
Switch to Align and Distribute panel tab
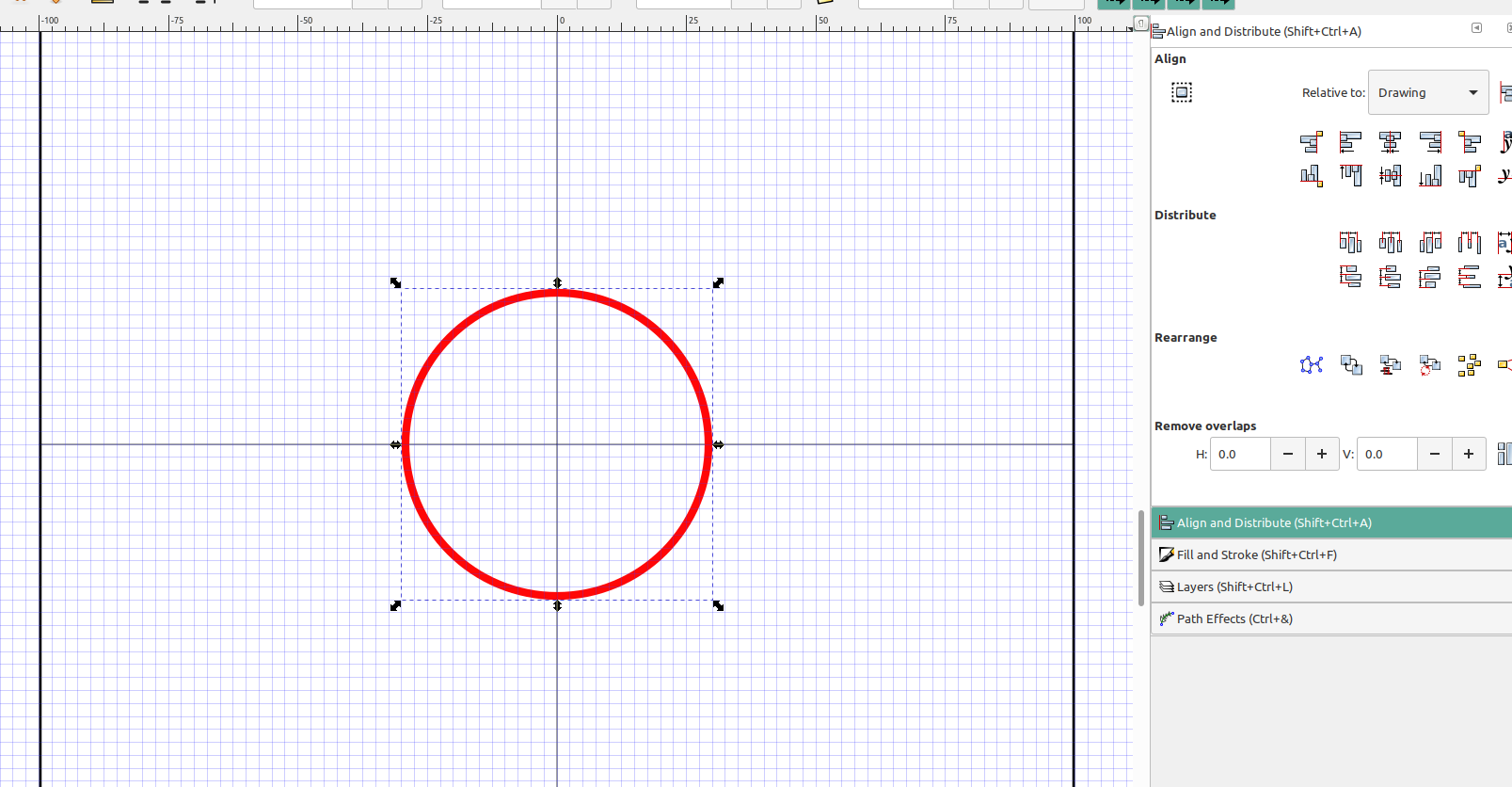tap(1331, 522)
